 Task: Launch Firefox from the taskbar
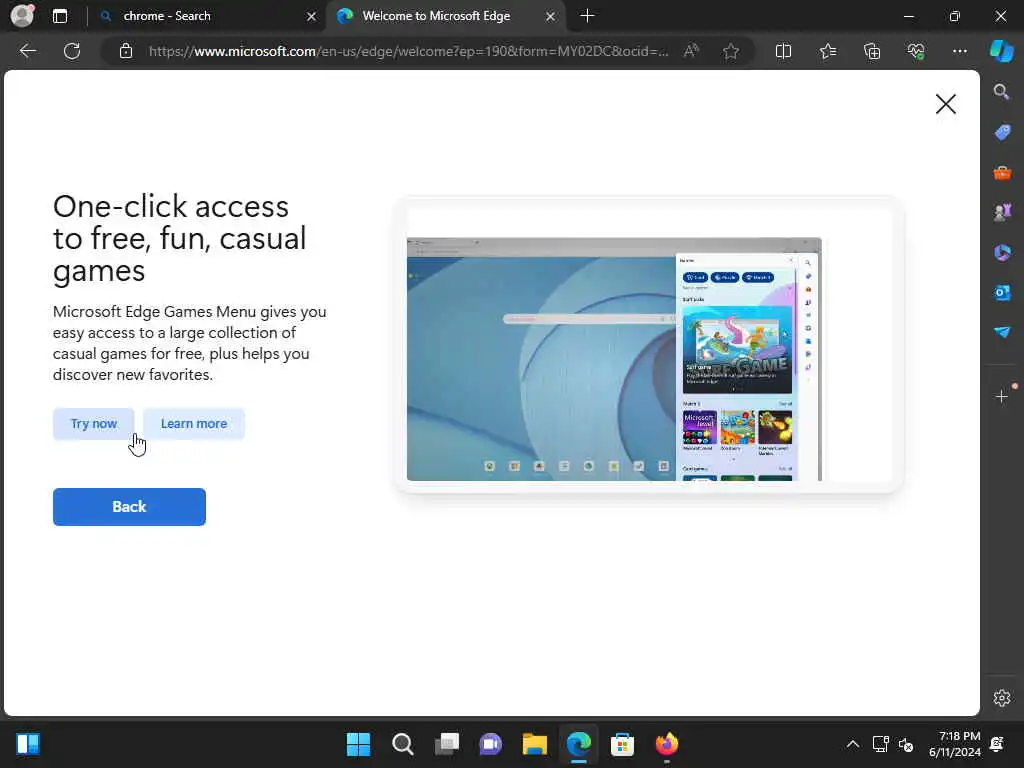pos(667,744)
